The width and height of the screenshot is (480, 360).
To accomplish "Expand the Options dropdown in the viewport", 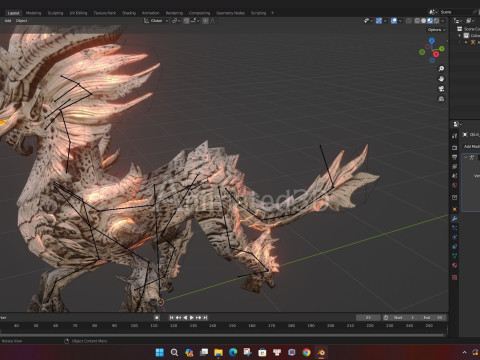I will (436, 30).
